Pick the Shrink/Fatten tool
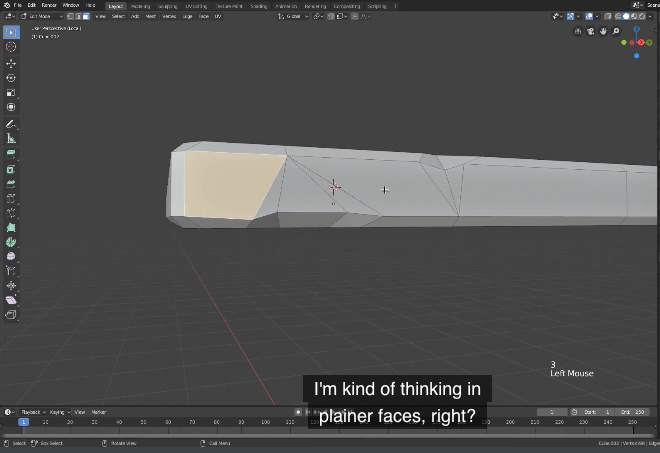Viewport: 660px width, 453px height. coord(11,285)
